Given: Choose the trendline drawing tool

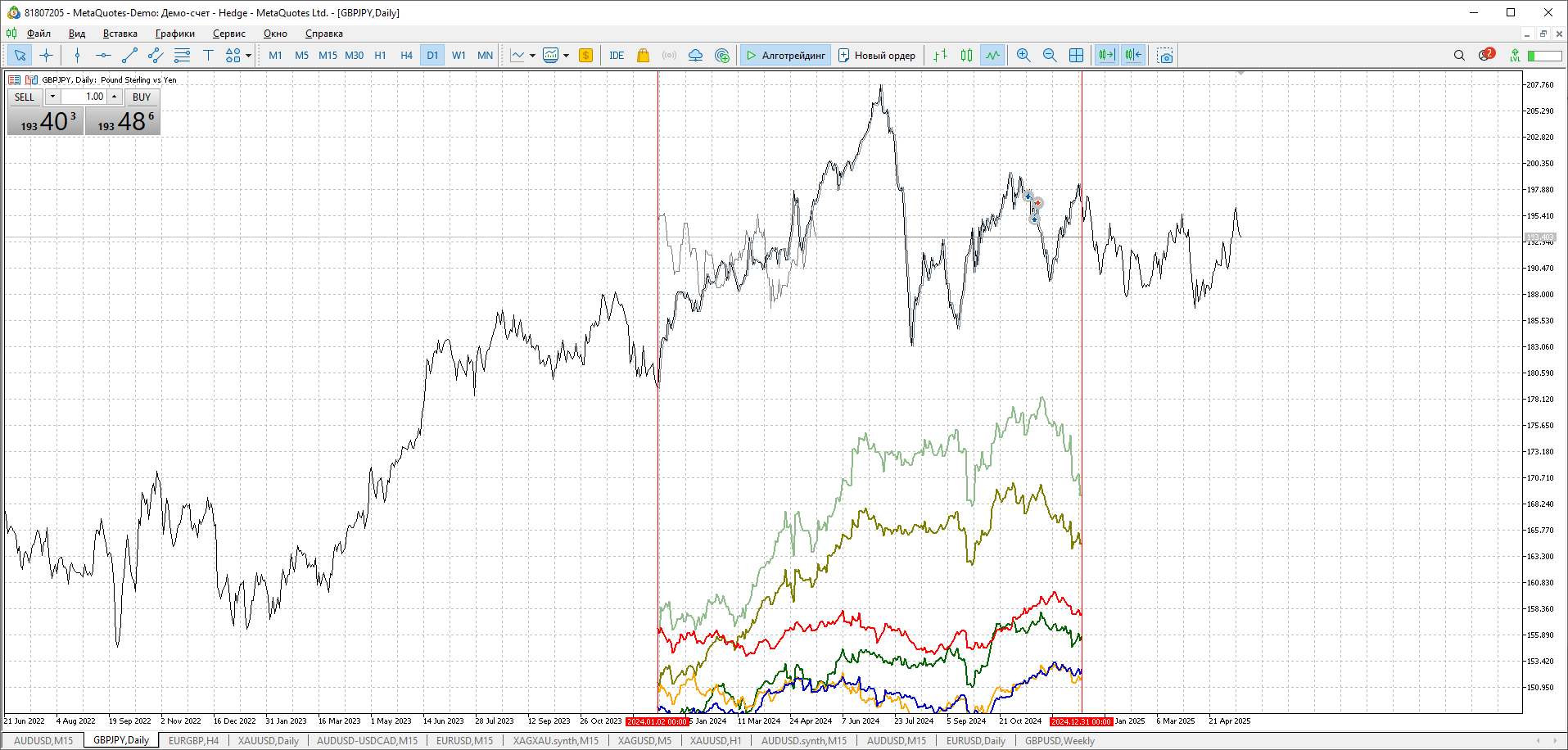Looking at the screenshot, I should coord(129,56).
